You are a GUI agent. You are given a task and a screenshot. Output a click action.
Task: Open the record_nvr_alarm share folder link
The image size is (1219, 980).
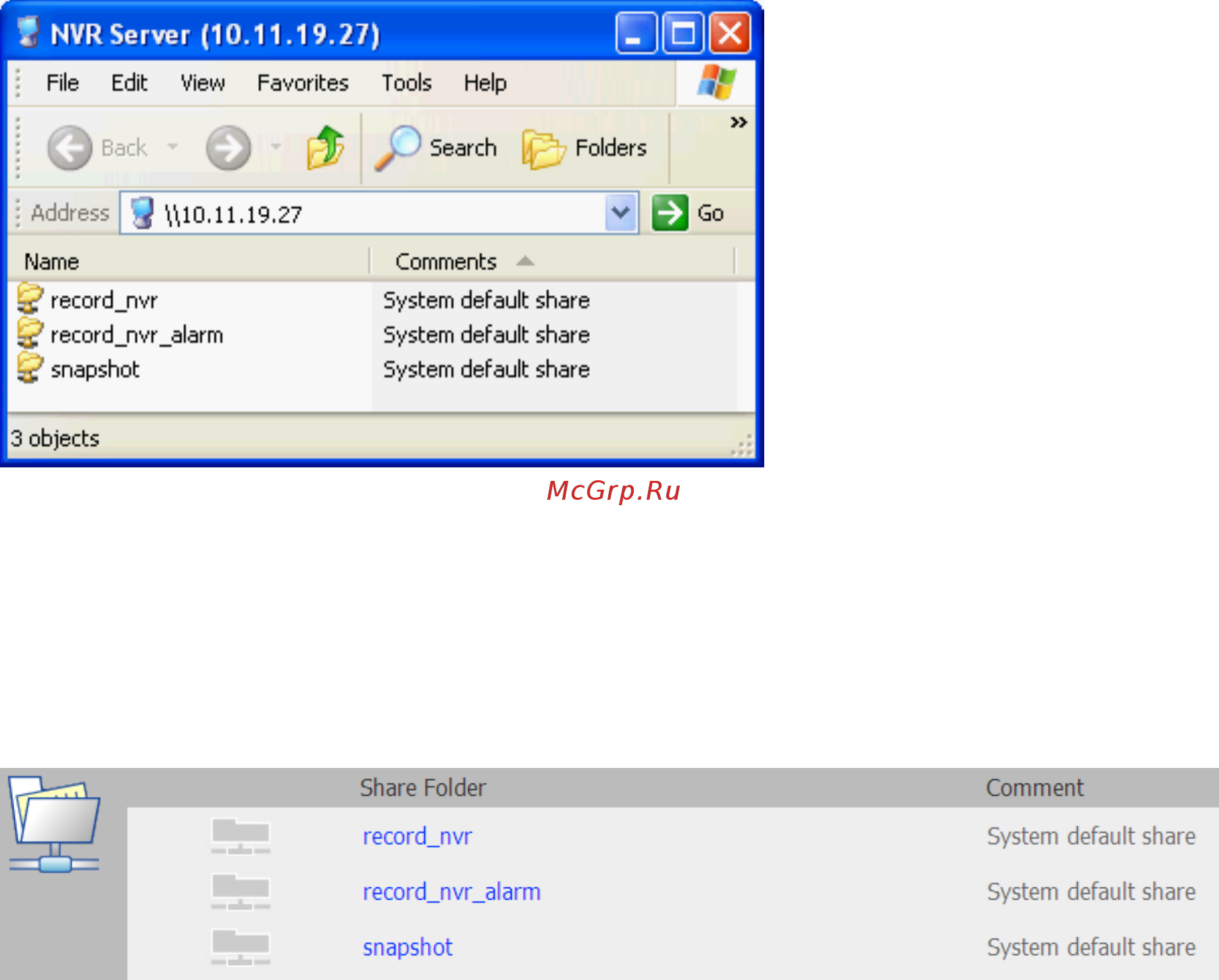tap(452, 892)
